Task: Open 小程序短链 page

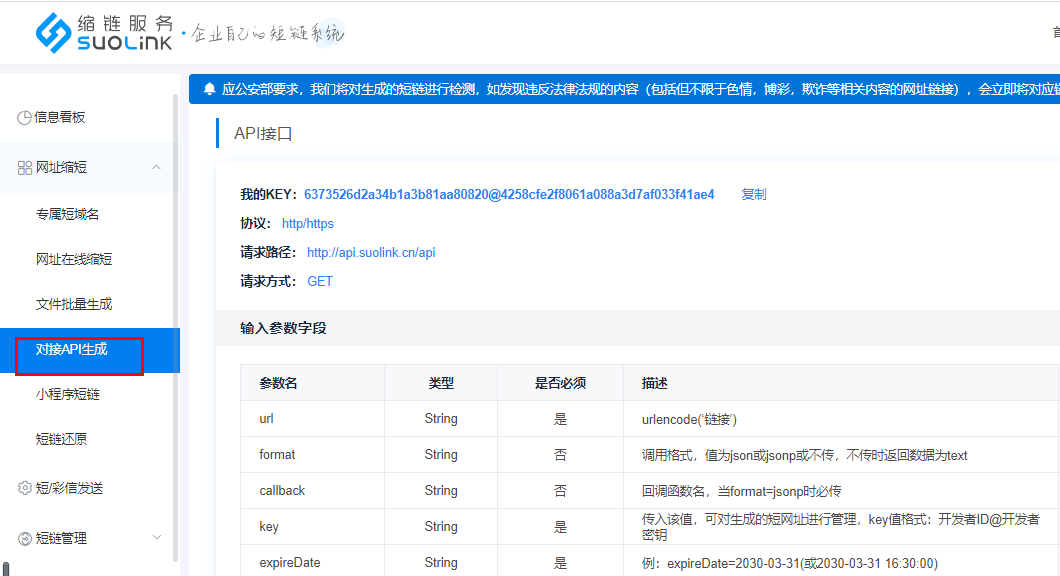Action: click(x=68, y=394)
